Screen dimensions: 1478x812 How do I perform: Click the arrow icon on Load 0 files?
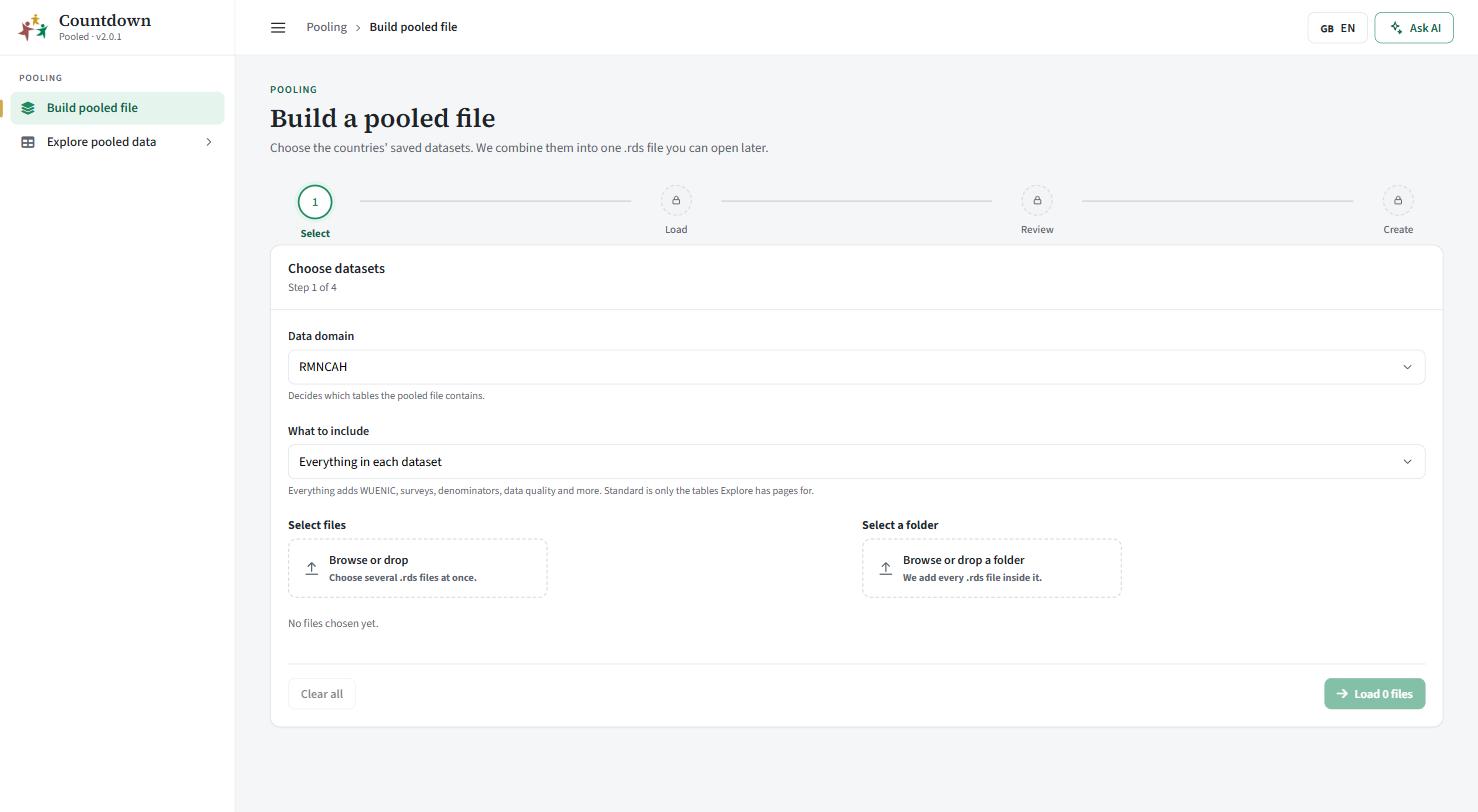[1342, 694]
